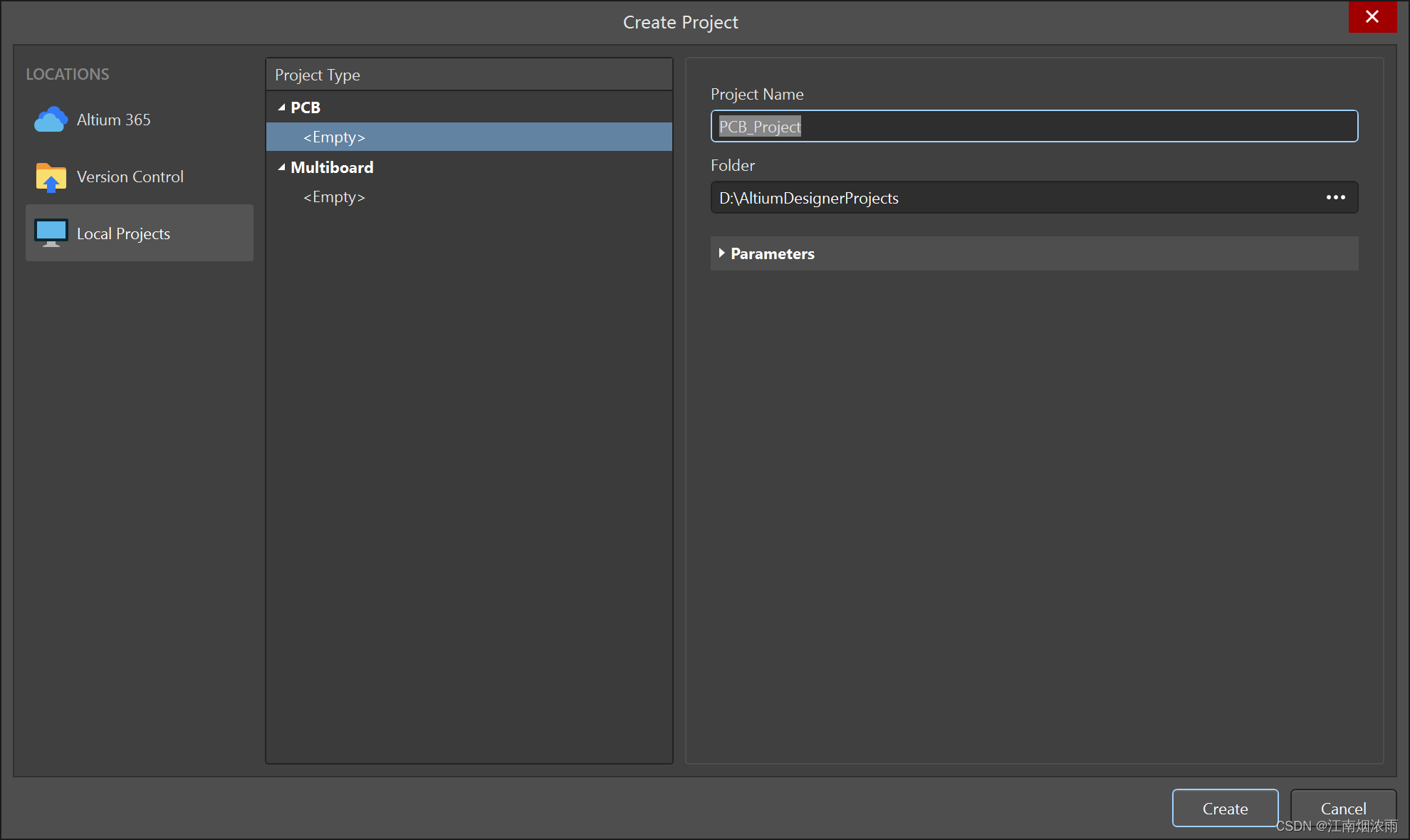Click the Folder path field
Viewport: 1410px width, 840px height.
pyautogui.click(x=1034, y=197)
